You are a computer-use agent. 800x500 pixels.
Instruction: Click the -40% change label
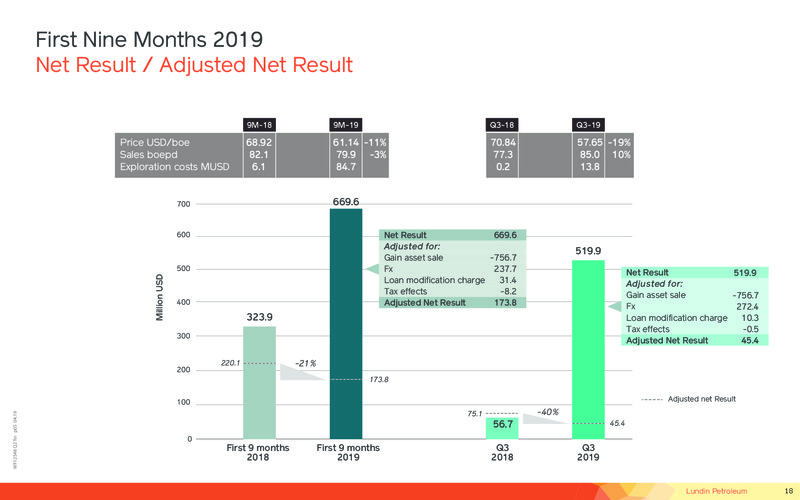point(548,412)
